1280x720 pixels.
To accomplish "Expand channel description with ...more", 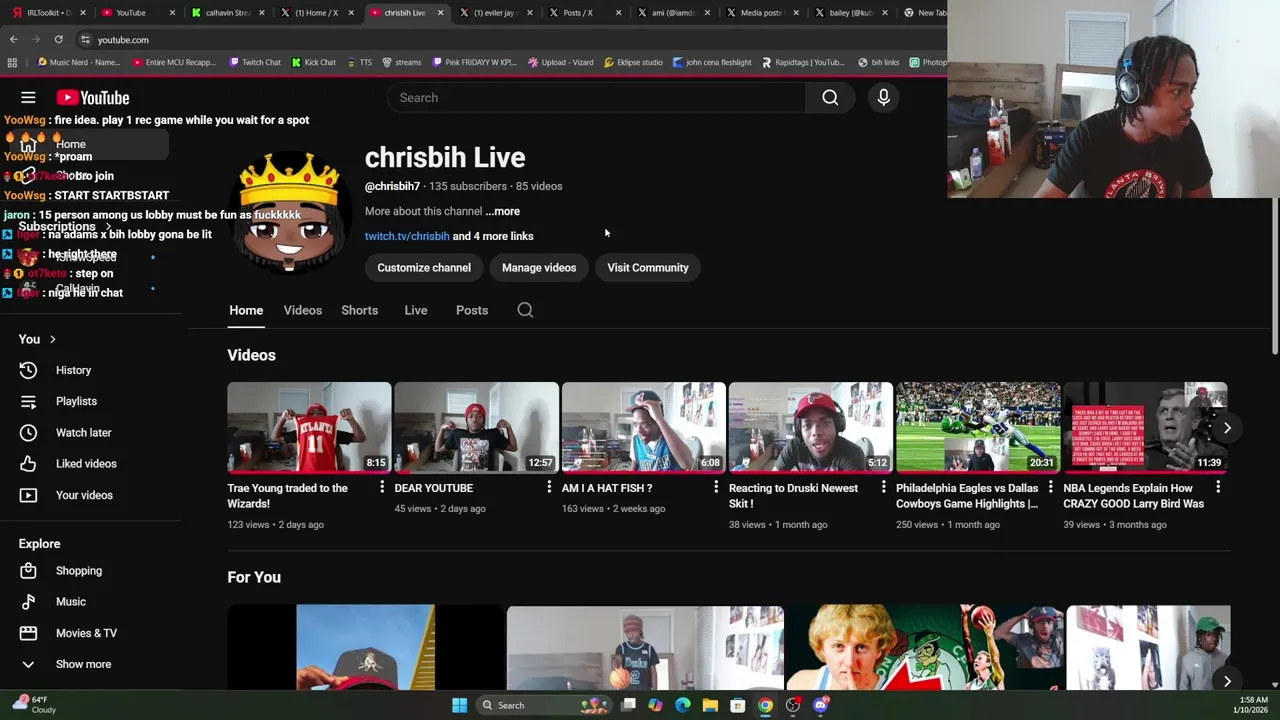I will [503, 211].
